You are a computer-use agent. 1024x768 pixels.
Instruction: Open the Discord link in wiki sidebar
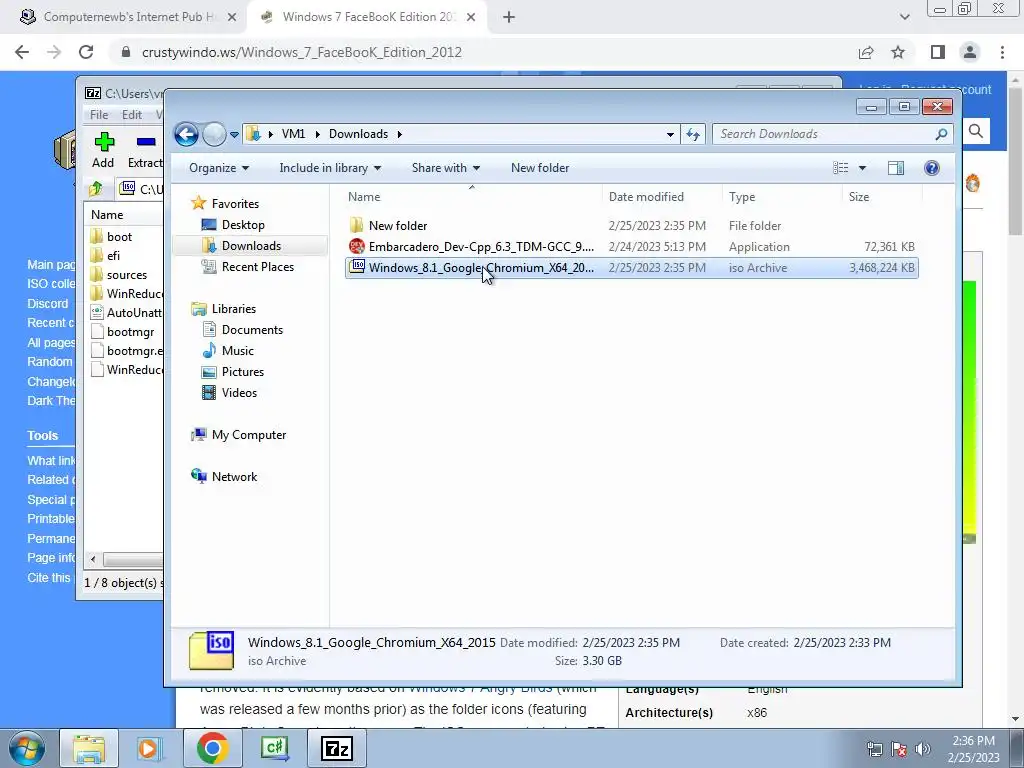tap(47, 304)
